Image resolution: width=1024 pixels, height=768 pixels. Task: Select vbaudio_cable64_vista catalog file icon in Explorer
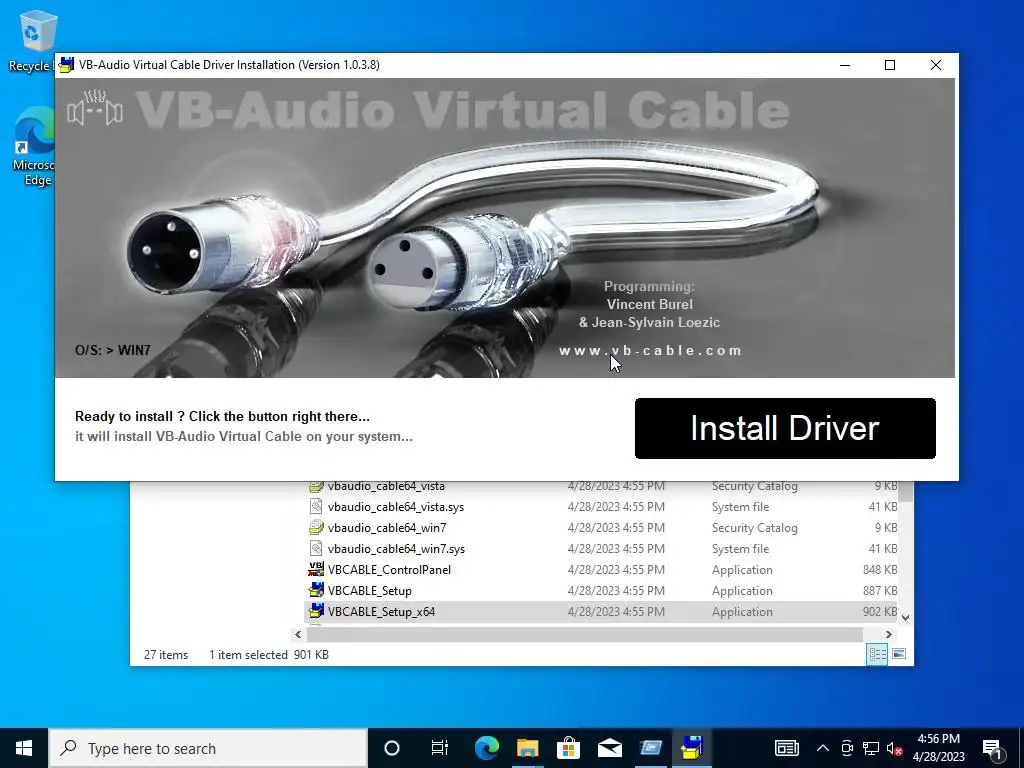coord(316,486)
